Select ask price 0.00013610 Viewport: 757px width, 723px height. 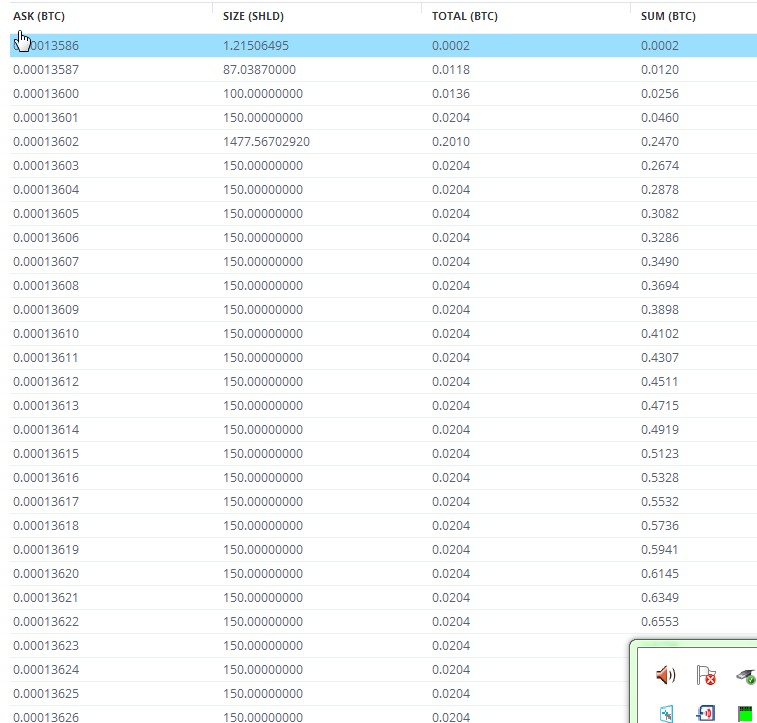tap(46, 334)
